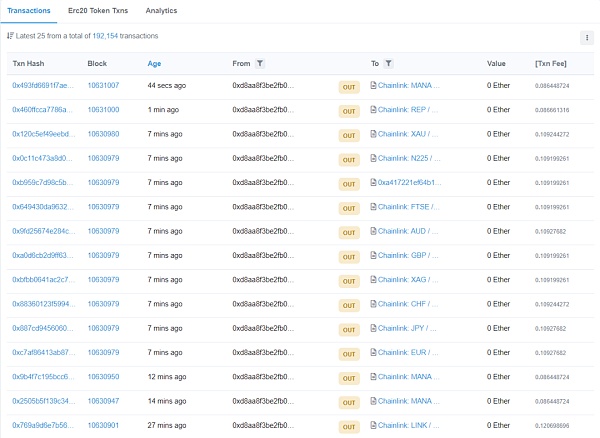600x438 pixels.
Task: Open transaction hash 0x493fd6691f7ae
Action: (41, 86)
